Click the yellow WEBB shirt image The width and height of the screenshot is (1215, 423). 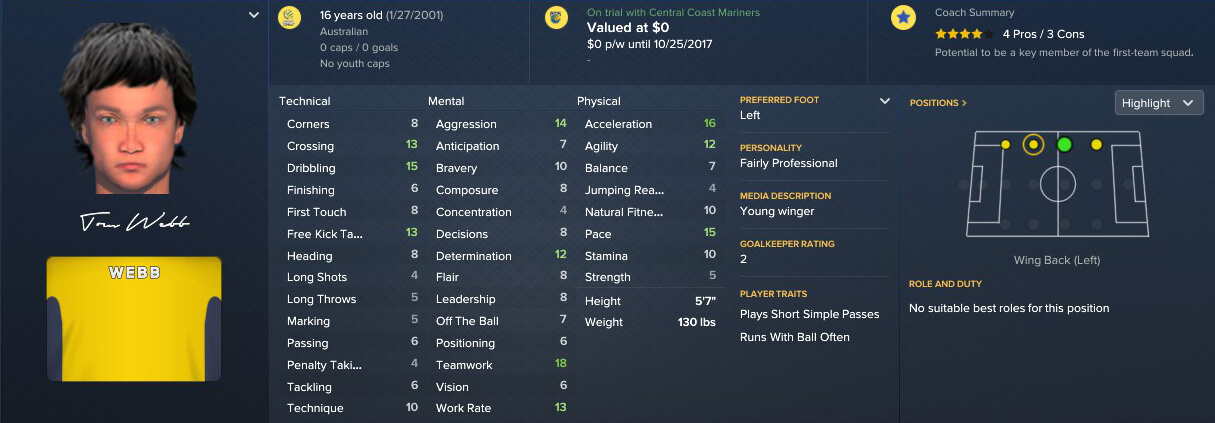133,319
